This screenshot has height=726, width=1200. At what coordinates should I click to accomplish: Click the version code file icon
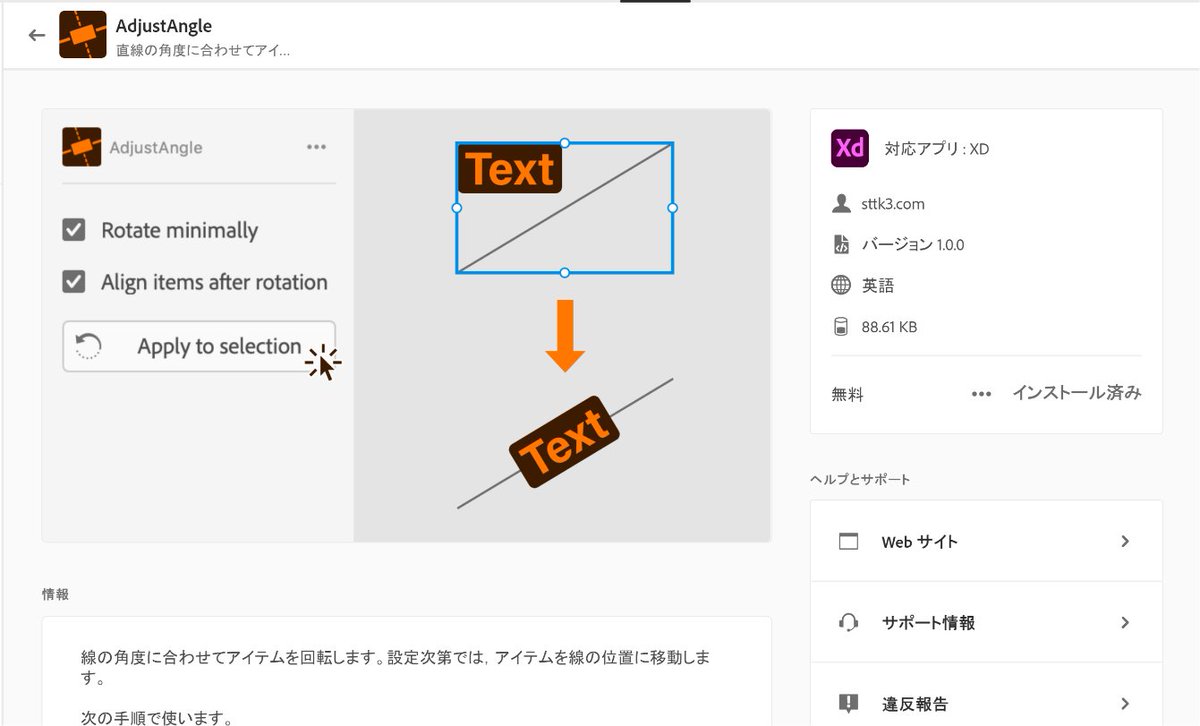tap(841, 244)
